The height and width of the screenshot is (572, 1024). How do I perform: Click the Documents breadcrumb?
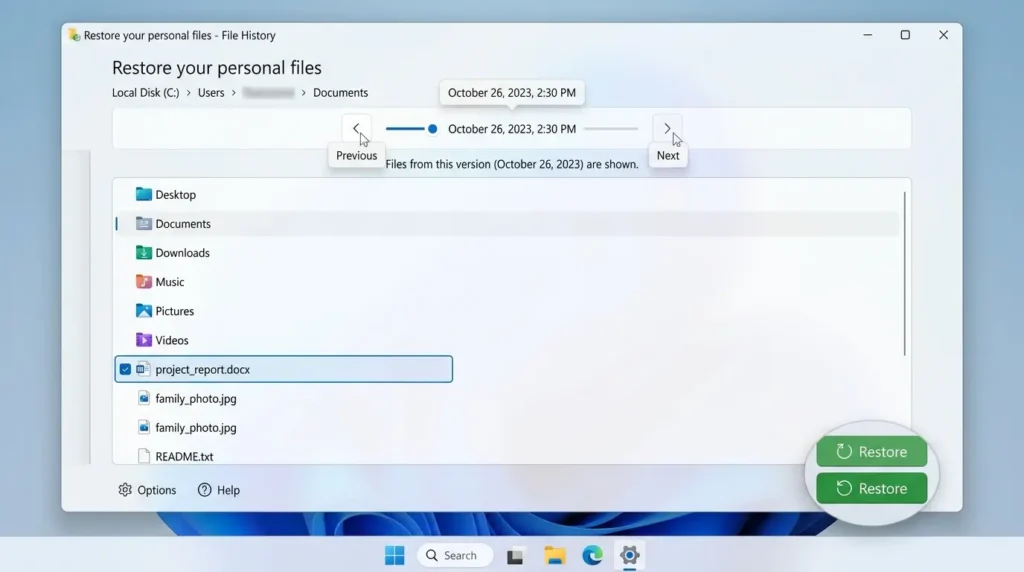340,93
